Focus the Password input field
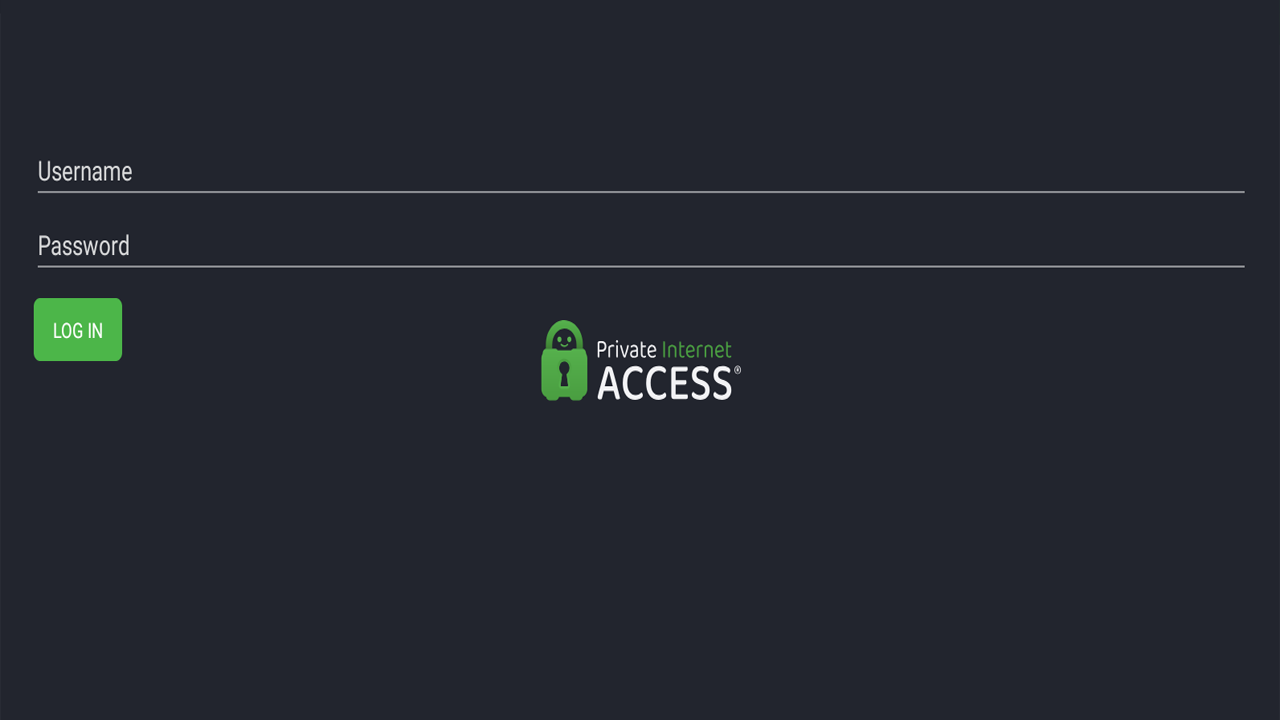 (x=640, y=246)
